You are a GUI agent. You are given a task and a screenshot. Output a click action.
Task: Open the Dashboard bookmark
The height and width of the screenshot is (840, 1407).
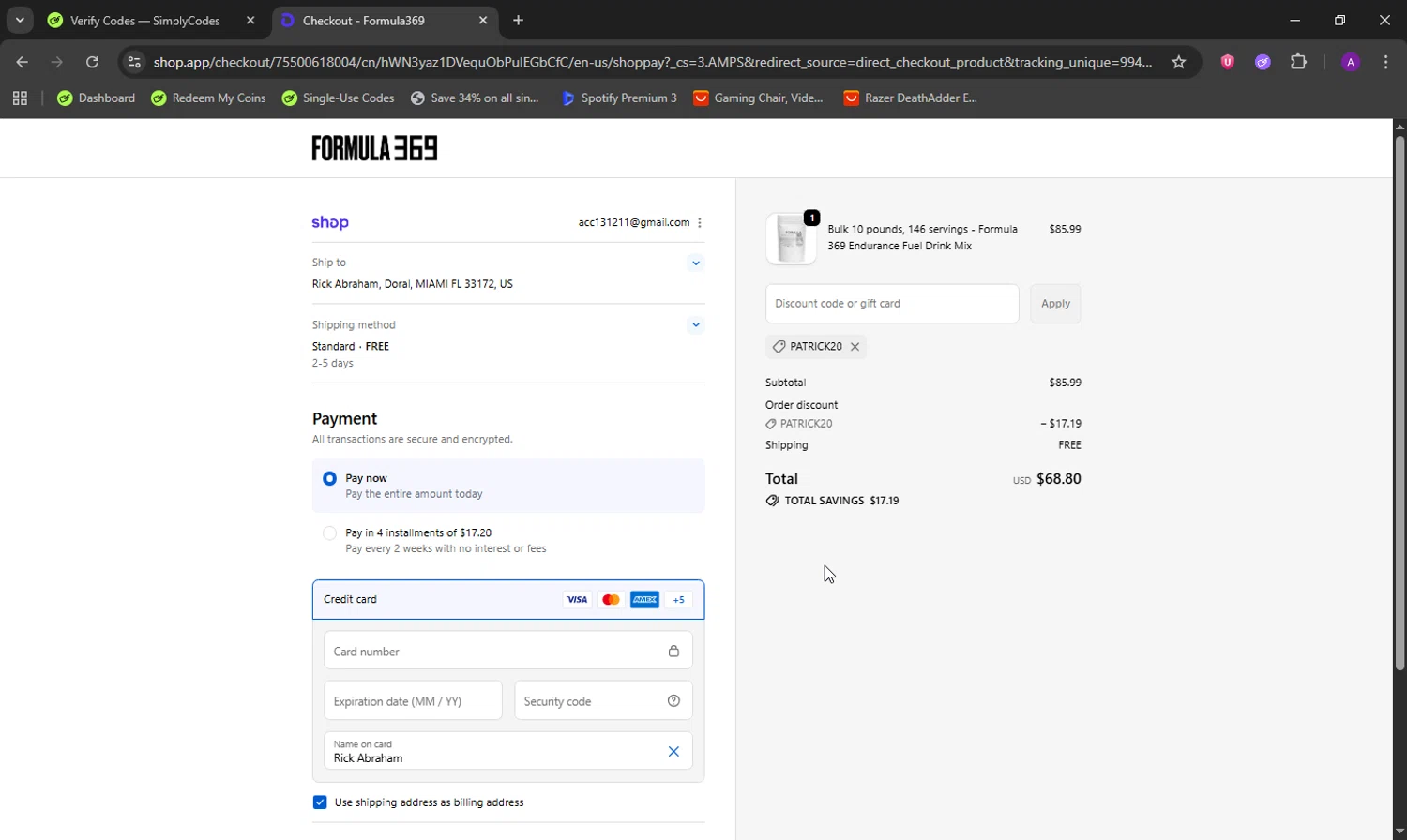96,97
